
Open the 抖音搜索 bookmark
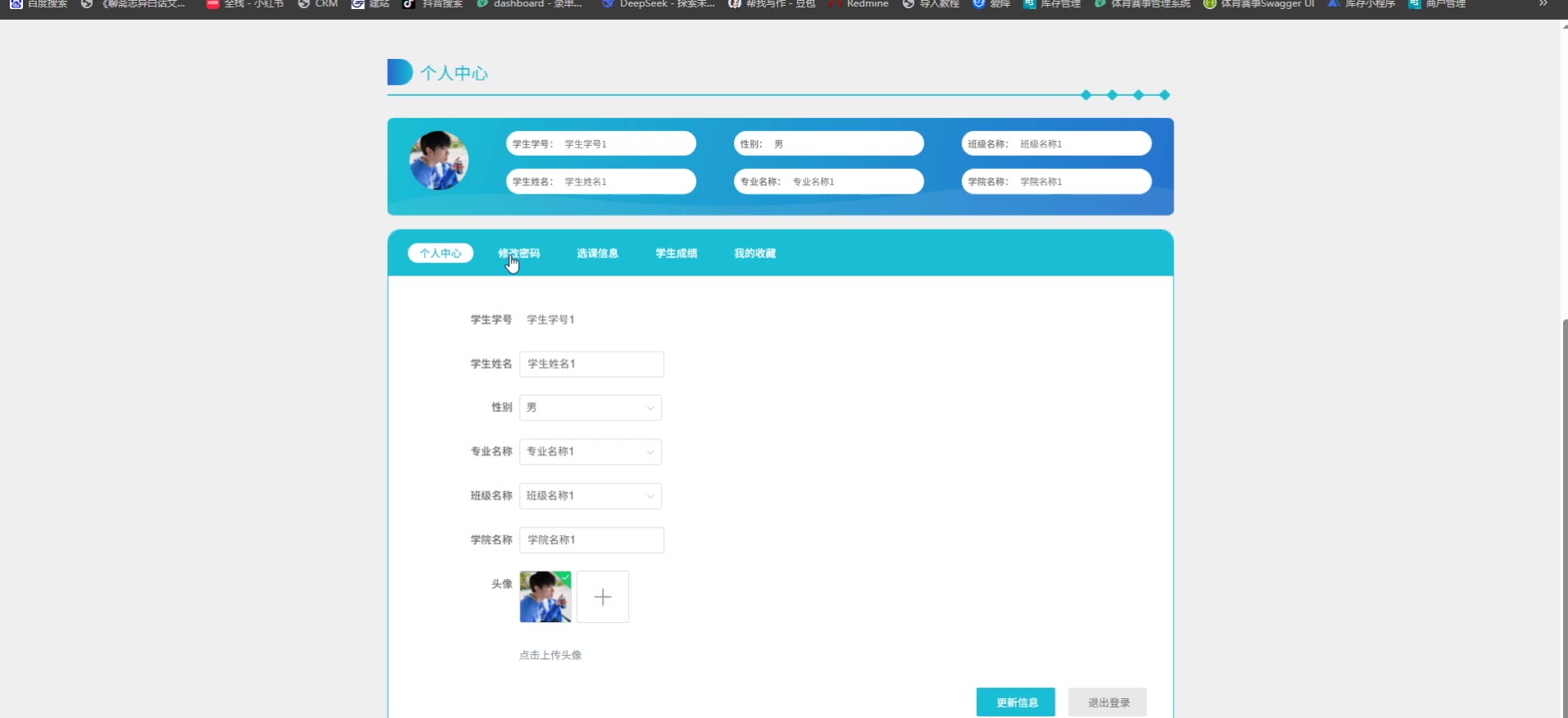click(x=432, y=4)
